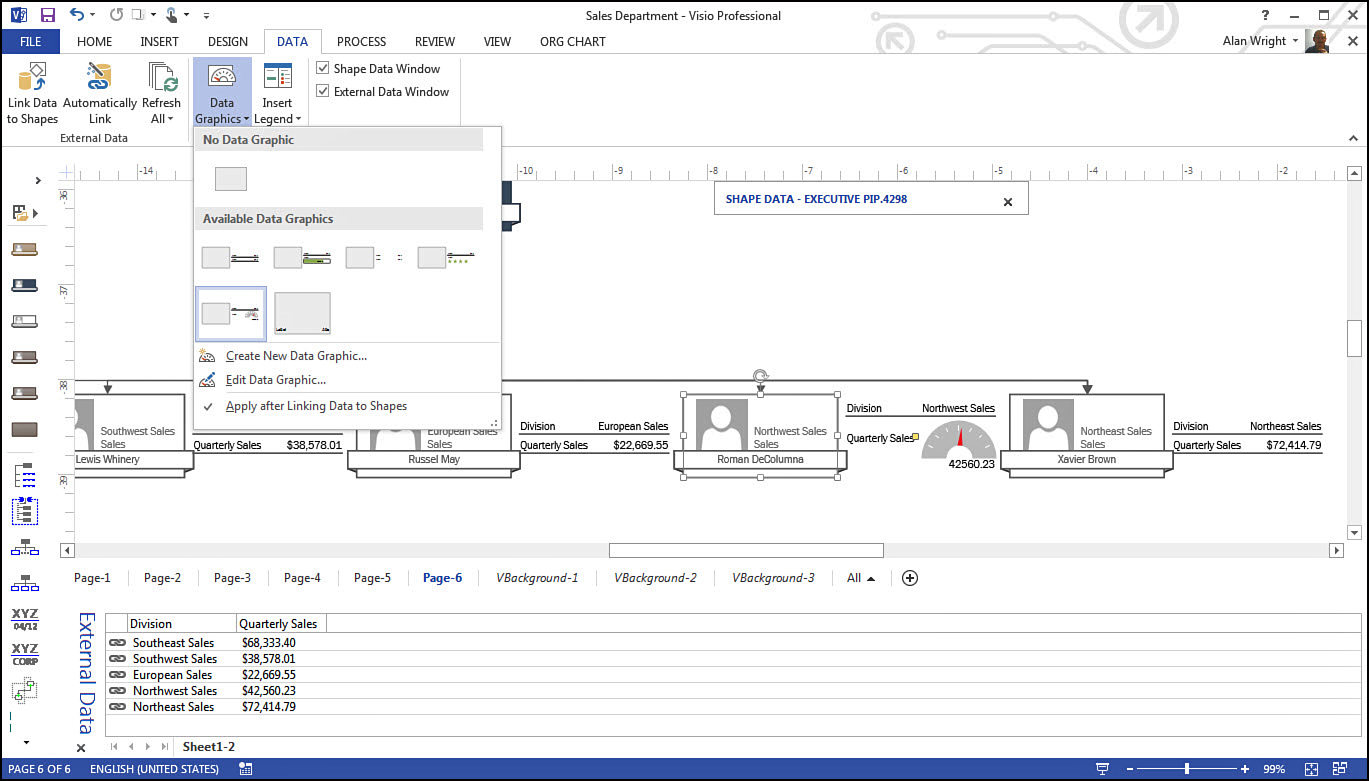Switch to the DESIGN ribbon tab
1369x781 pixels.
(228, 42)
